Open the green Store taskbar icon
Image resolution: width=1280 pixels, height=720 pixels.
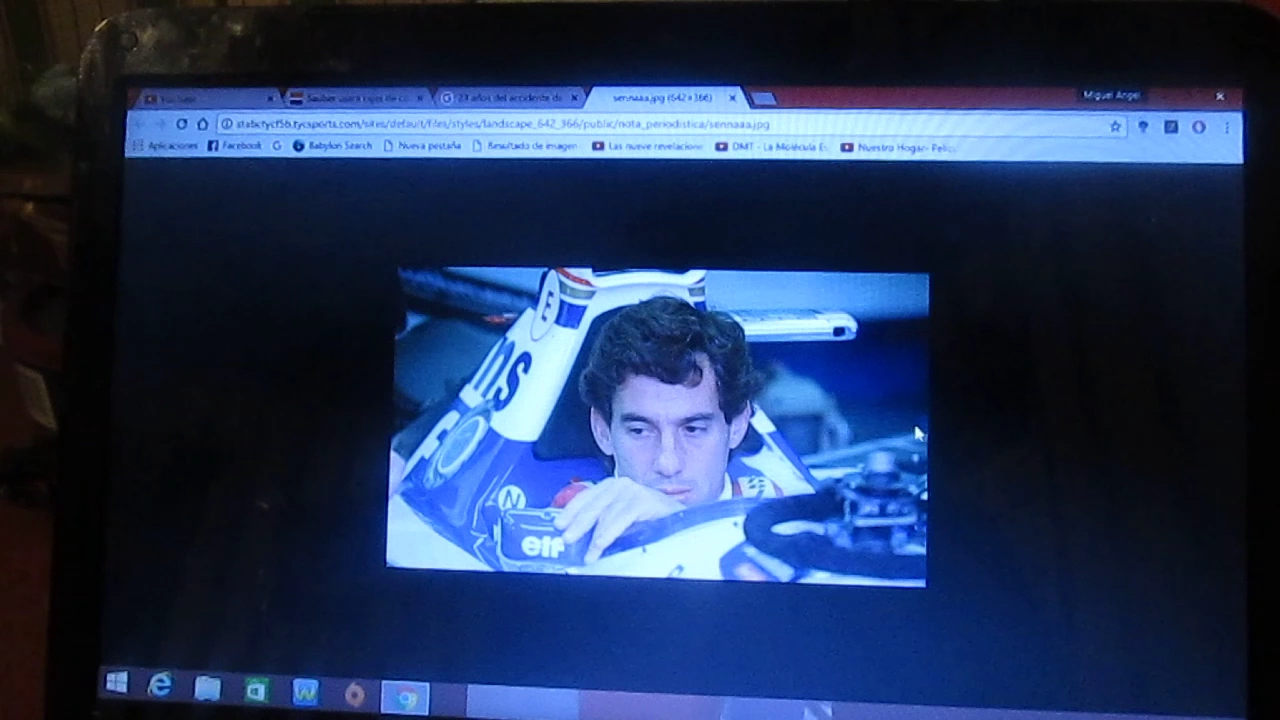pyautogui.click(x=256, y=690)
